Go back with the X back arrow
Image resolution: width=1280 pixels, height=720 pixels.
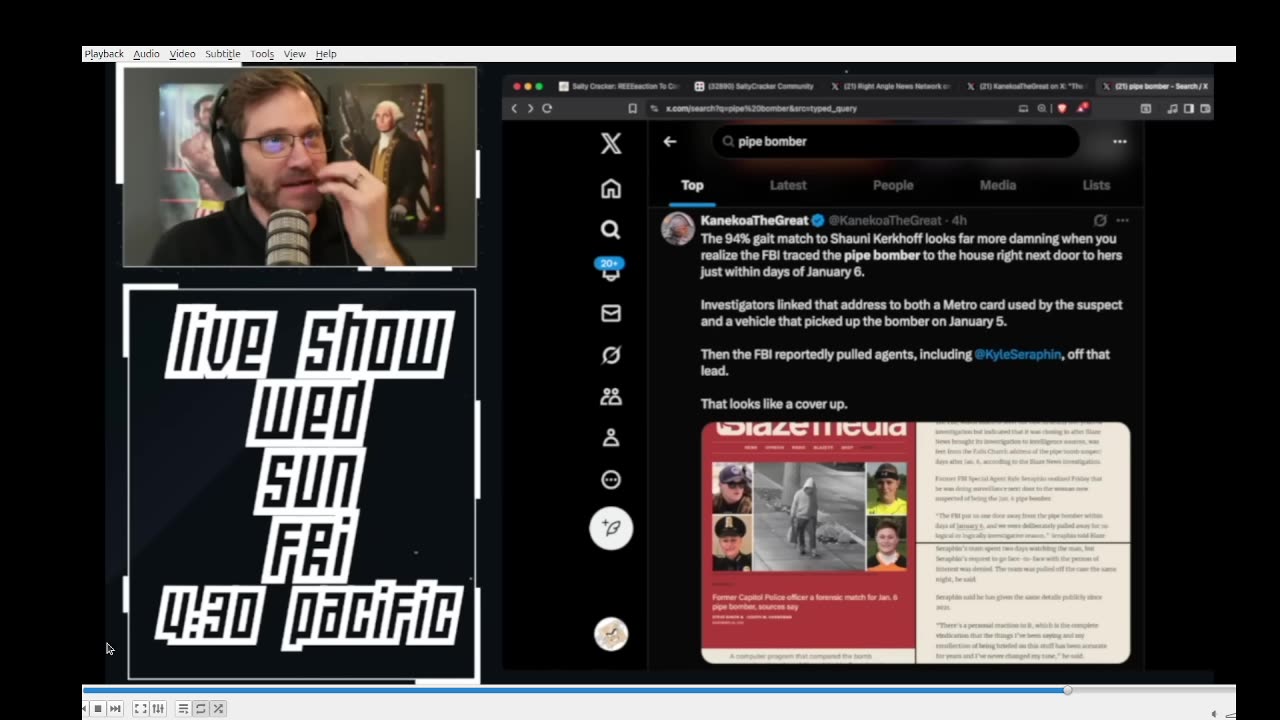[x=670, y=141]
